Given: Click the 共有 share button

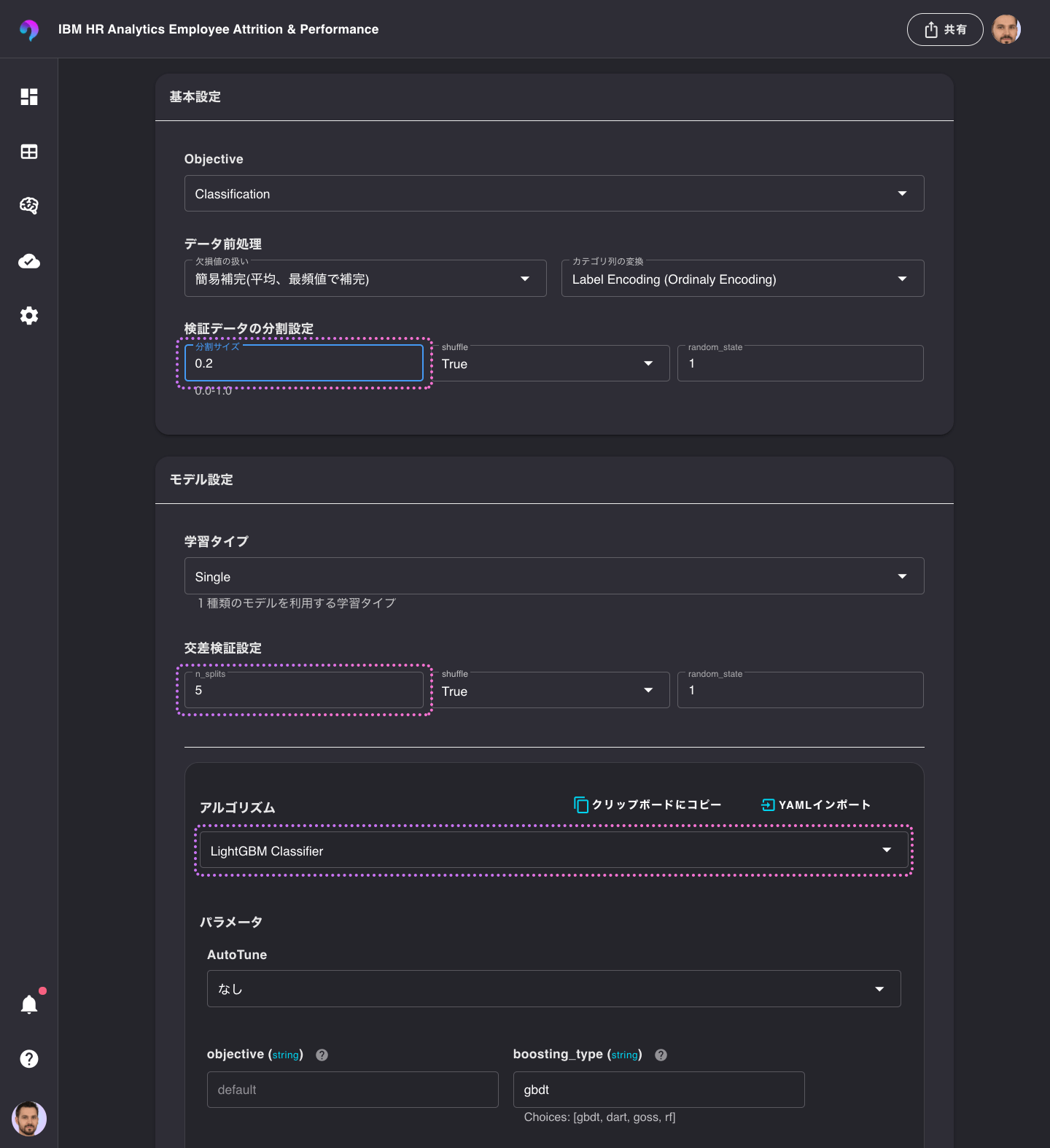Looking at the screenshot, I should (x=945, y=29).
